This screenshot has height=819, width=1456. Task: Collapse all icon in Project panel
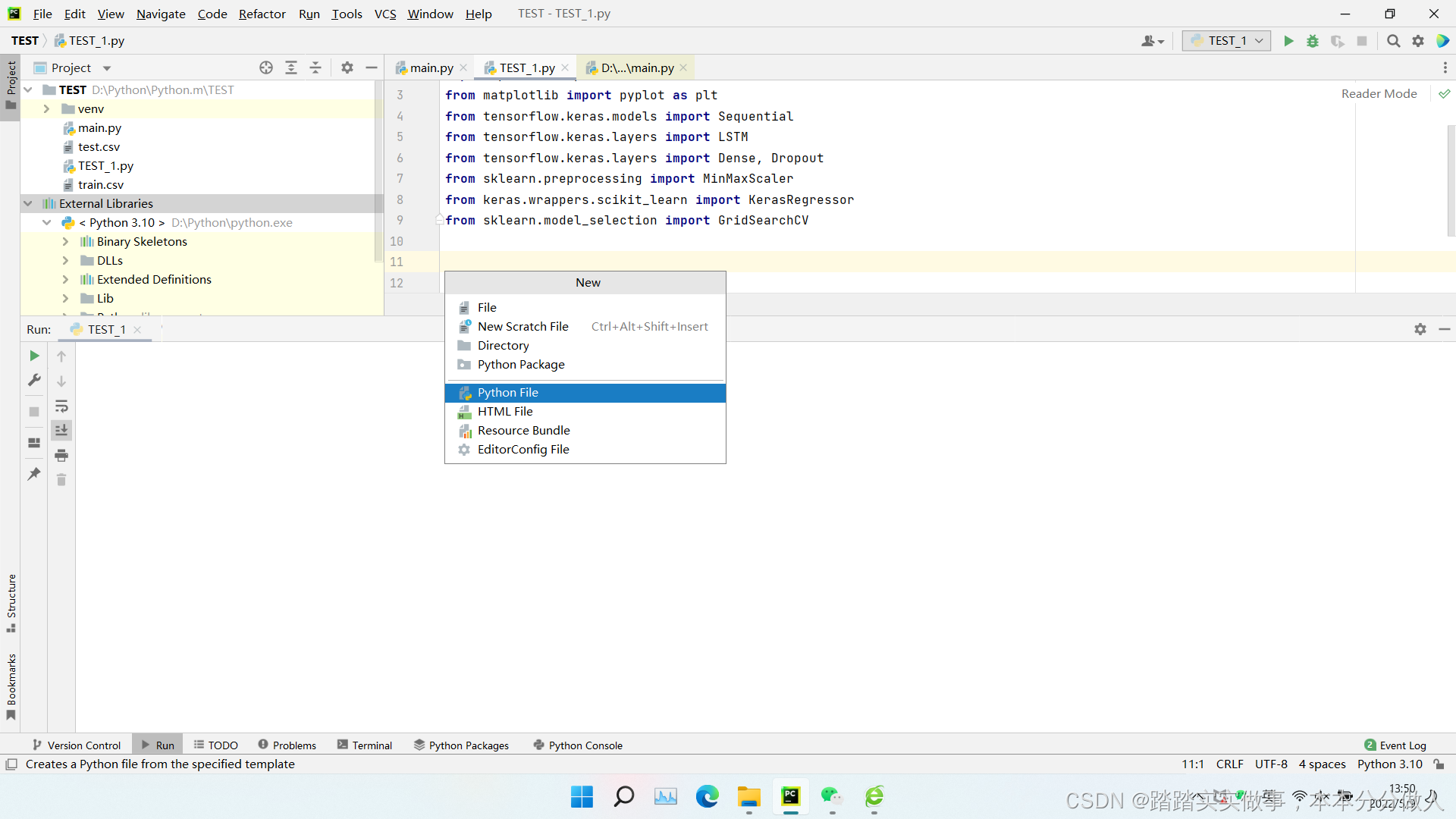(315, 67)
